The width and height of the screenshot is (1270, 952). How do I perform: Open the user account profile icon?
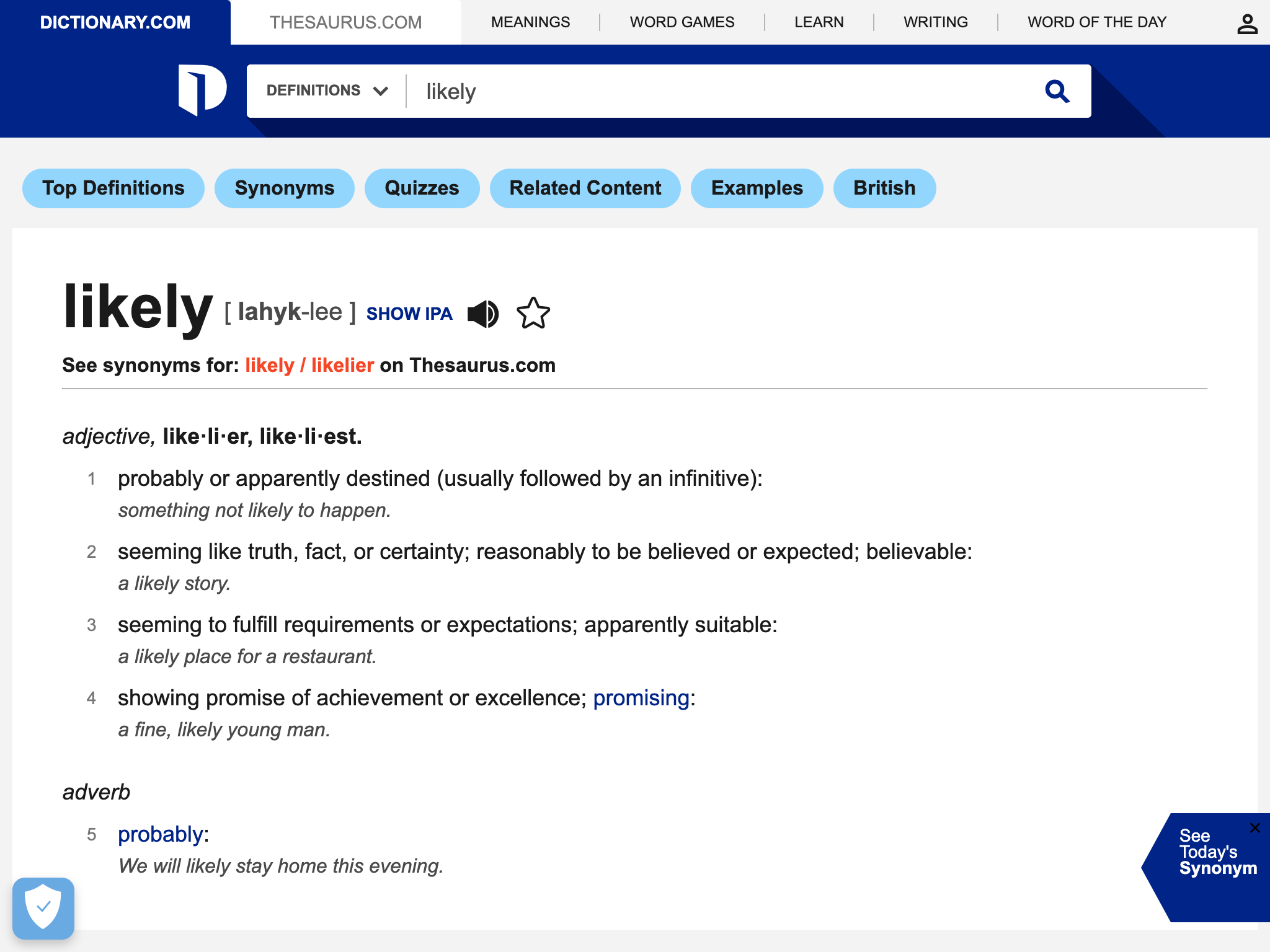1247,24
